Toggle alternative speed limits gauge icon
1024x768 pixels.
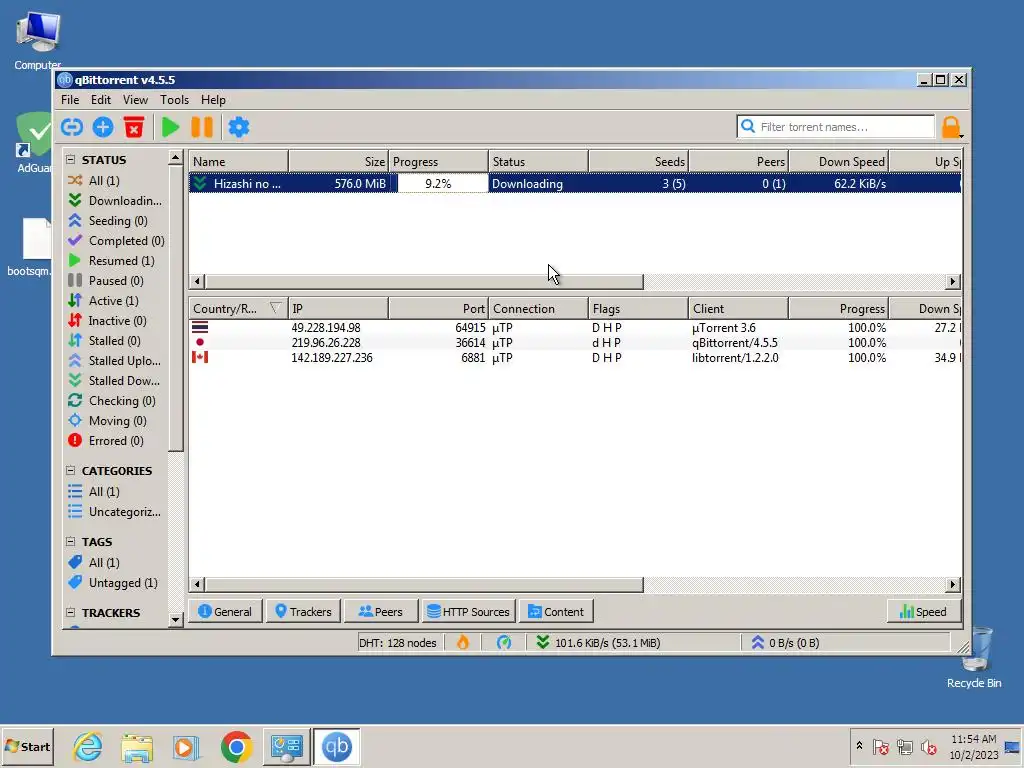point(504,643)
